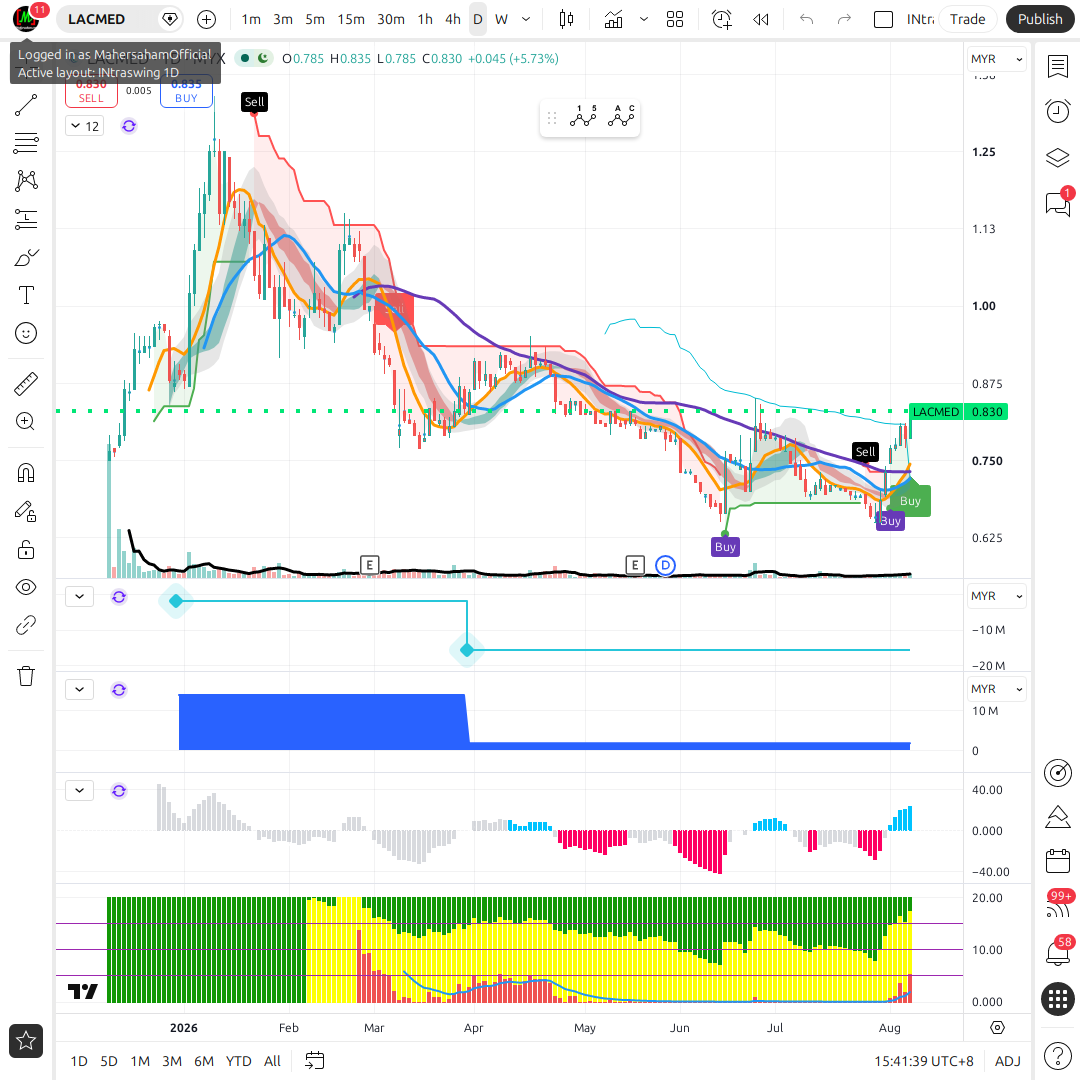Open the Trade panel button
The height and width of the screenshot is (1080, 1080).
pyautogui.click(x=967, y=19)
